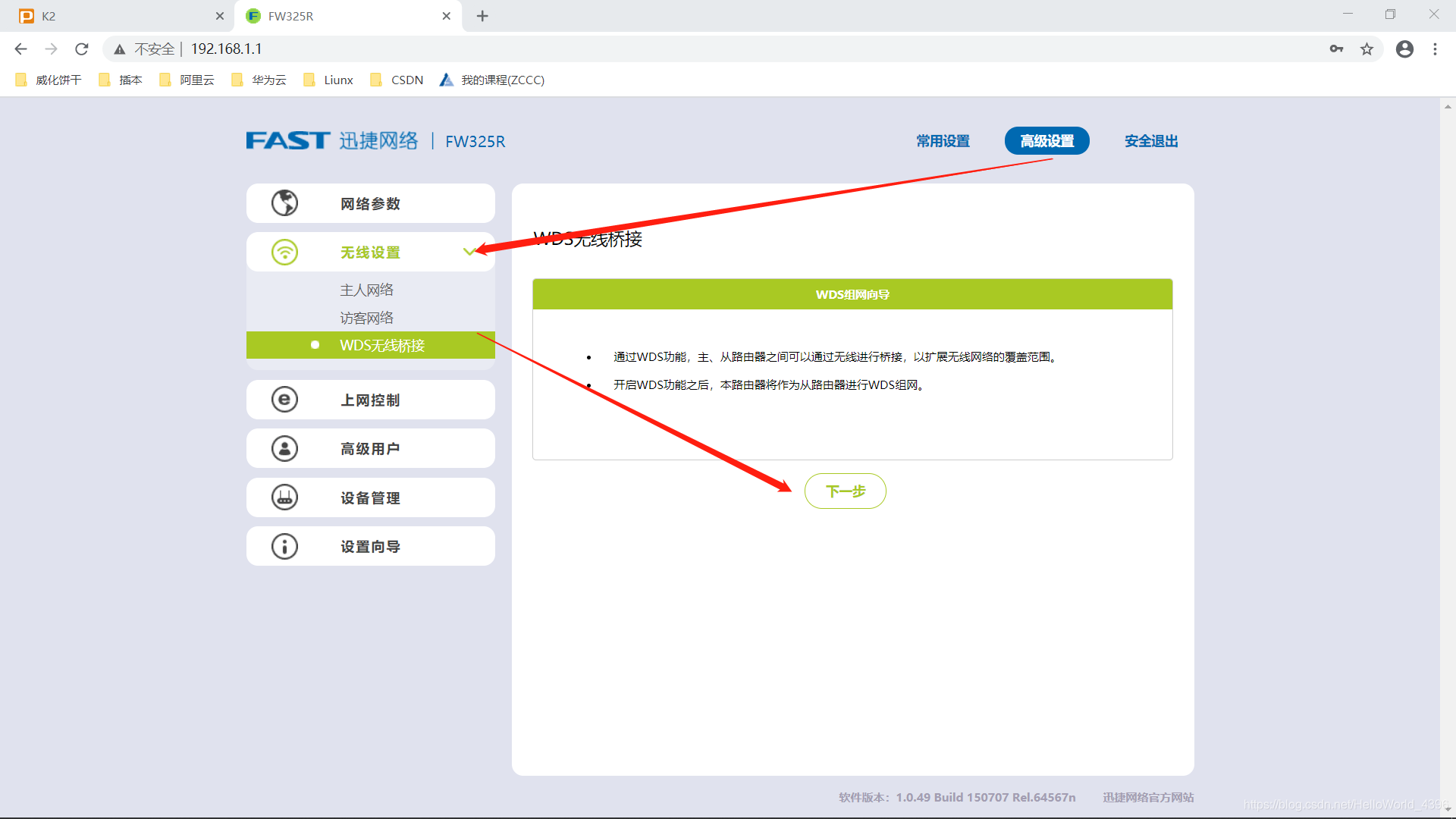Click the password key icon in address bar

[1337, 49]
